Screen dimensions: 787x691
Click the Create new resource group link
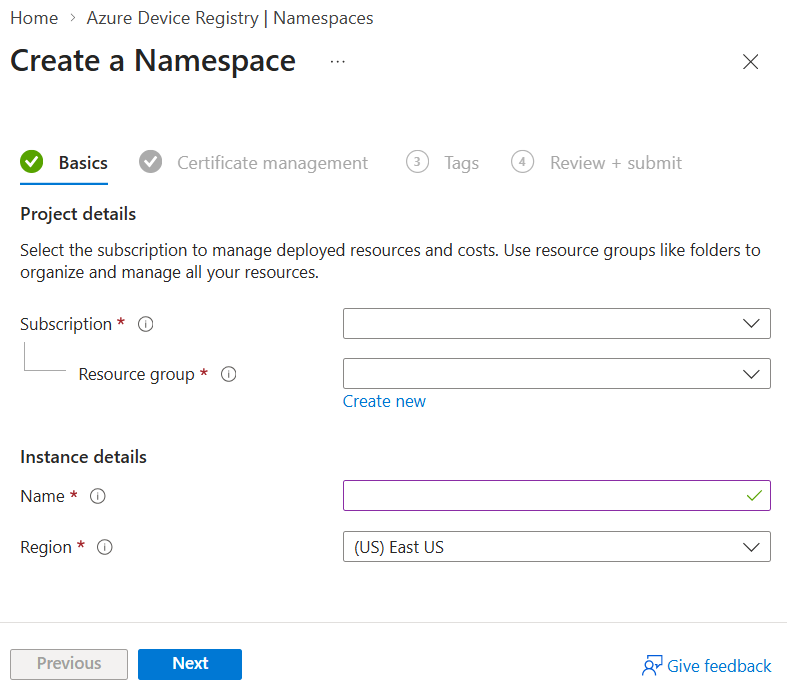(384, 401)
